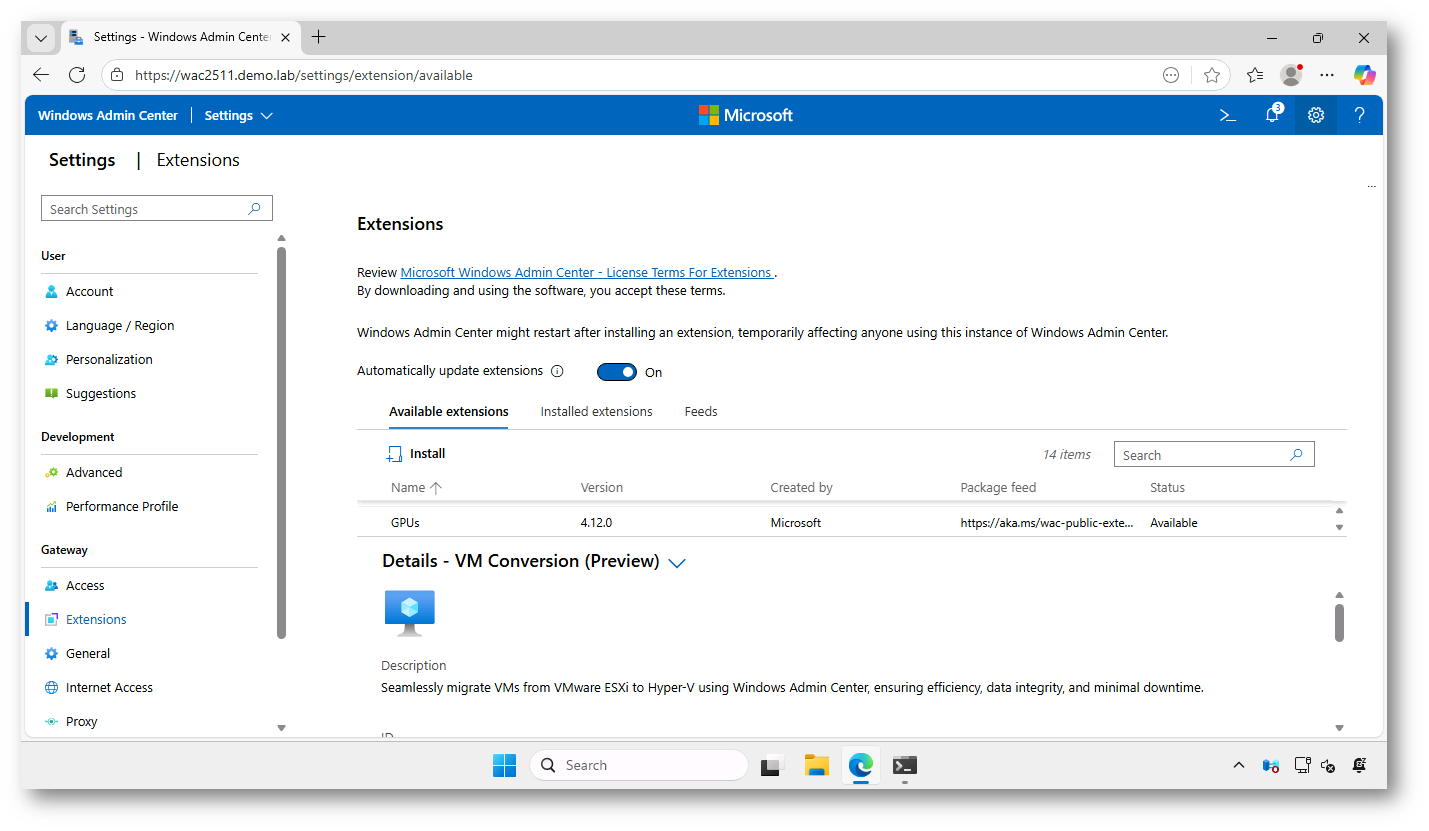Open the notifications bell icon
This screenshot has width=1429, height=831.
pos(1272,115)
